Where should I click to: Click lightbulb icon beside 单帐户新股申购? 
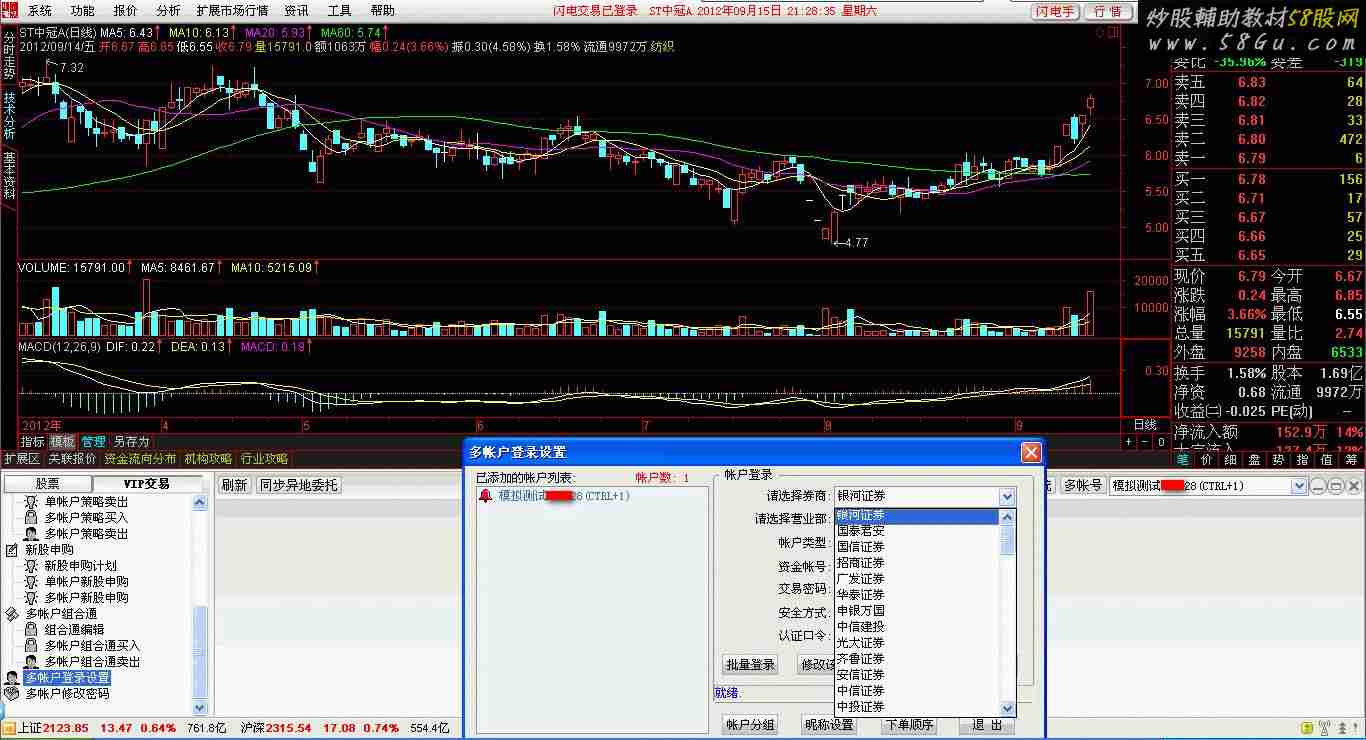[x=30, y=581]
